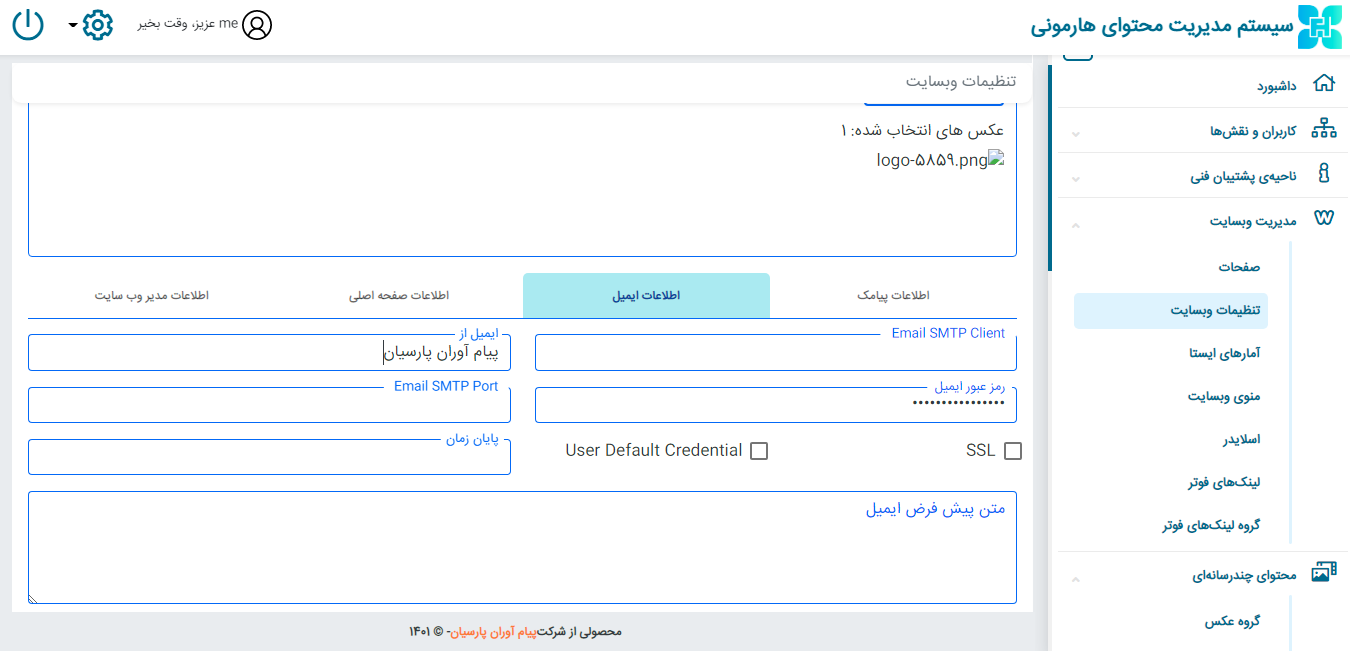Enable the SSL checkbox
This screenshot has width=1350, height=651.
pos(1012,451)
